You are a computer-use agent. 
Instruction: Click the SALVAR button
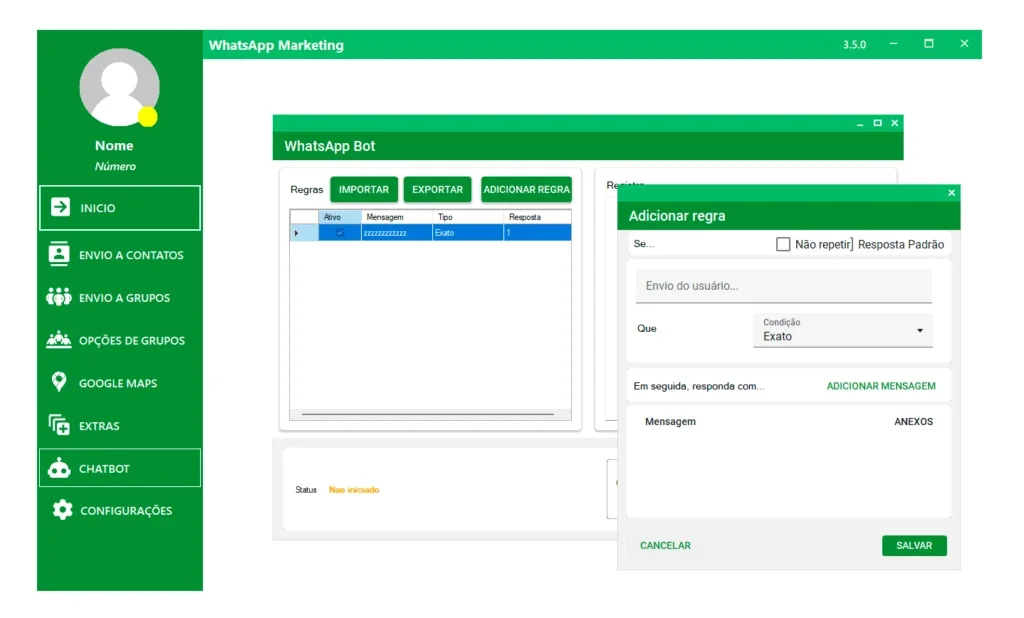tap(914, 545)
